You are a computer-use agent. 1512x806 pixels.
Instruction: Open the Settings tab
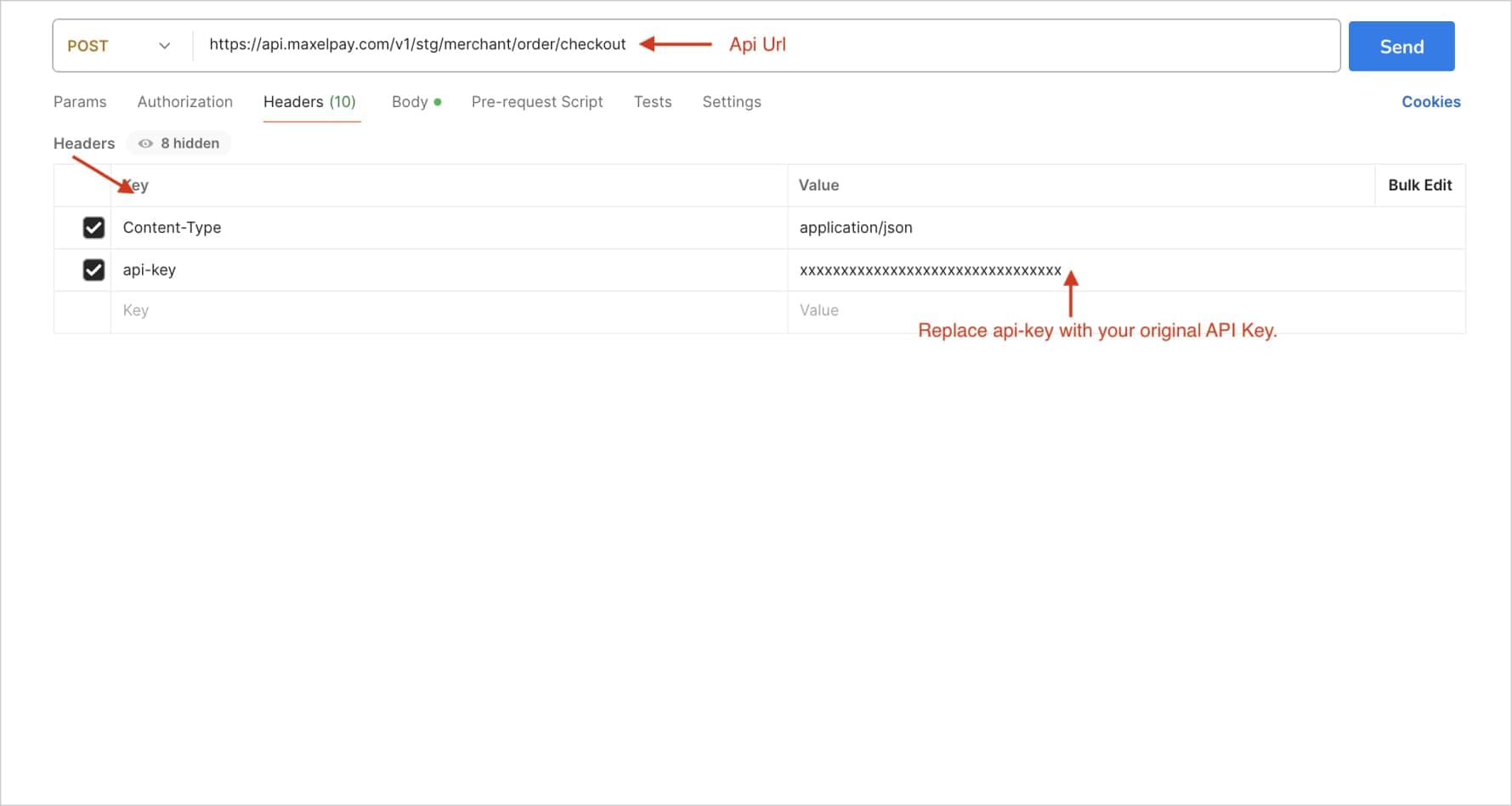coord(731,101)
